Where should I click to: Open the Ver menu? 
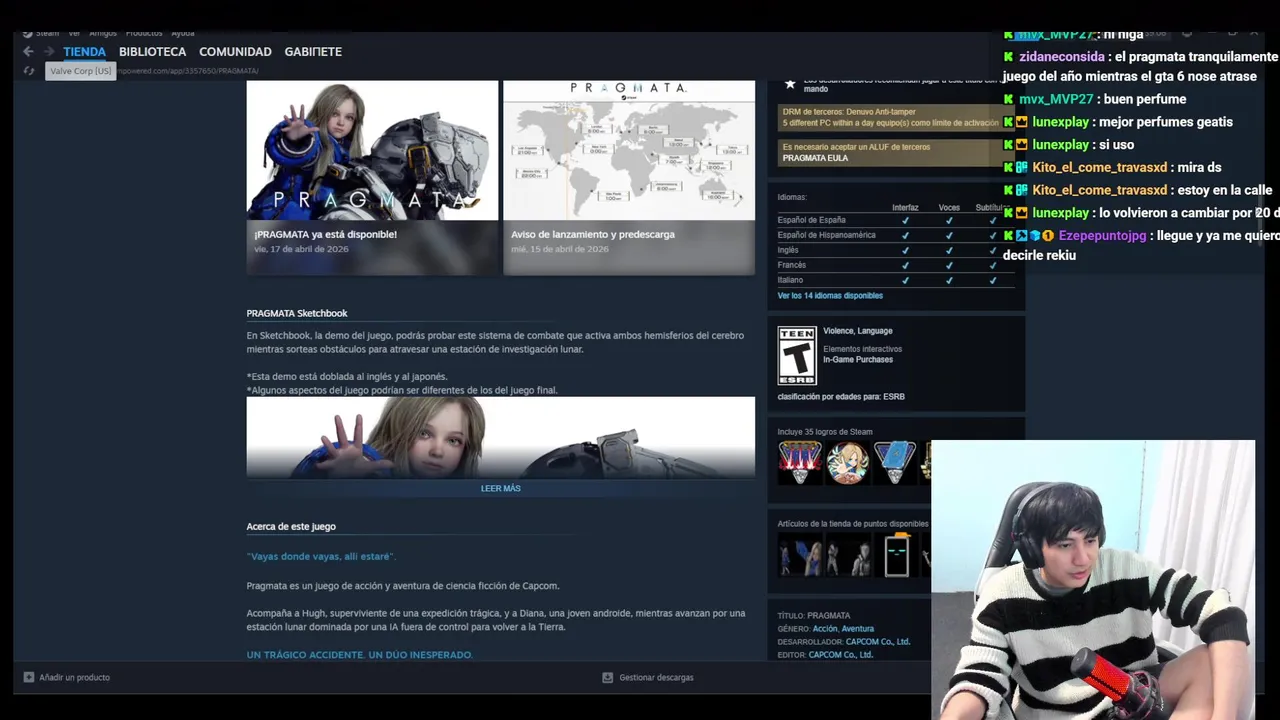pos(74,33)
